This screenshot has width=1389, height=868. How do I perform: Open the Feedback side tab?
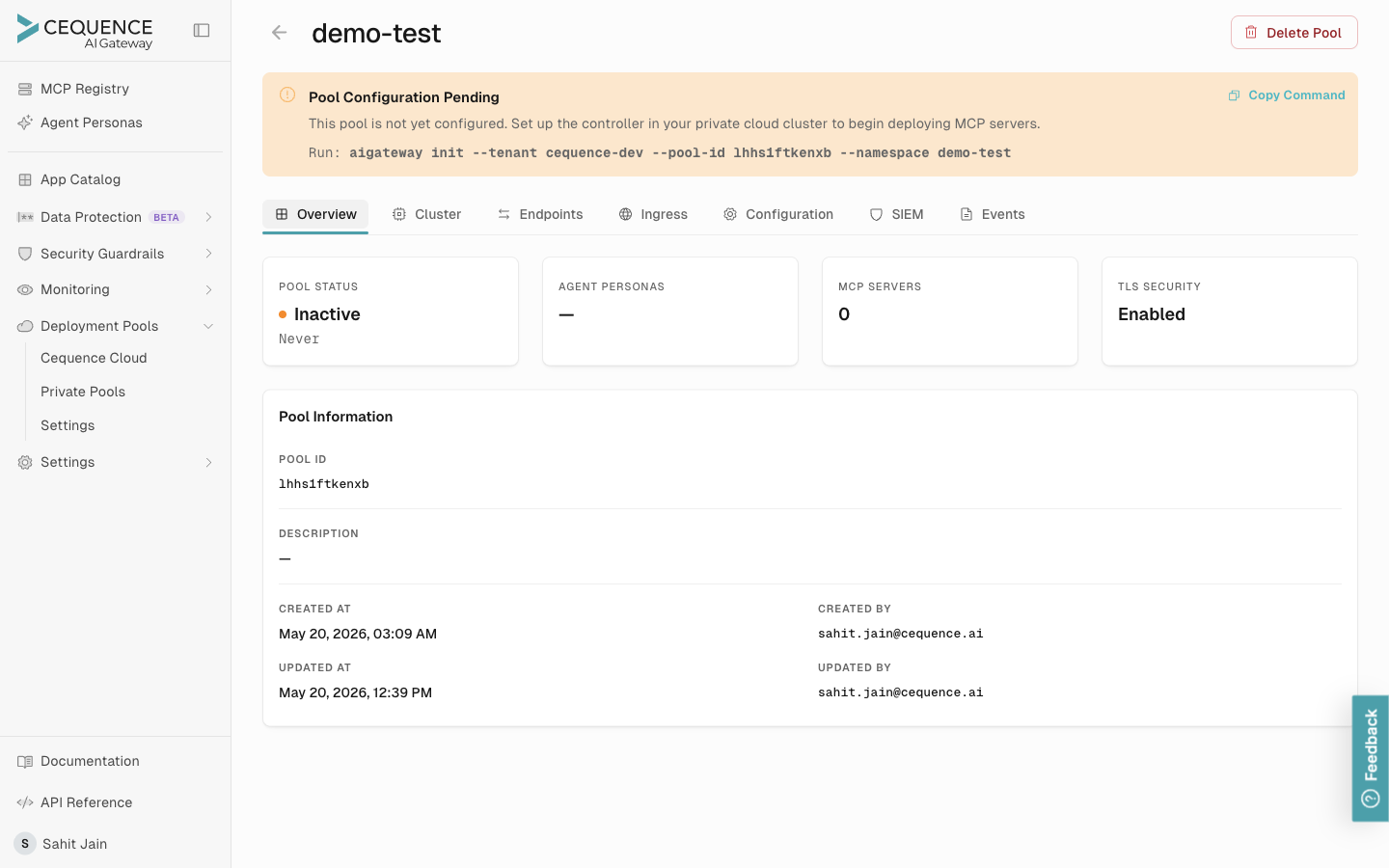[1371, 758]
